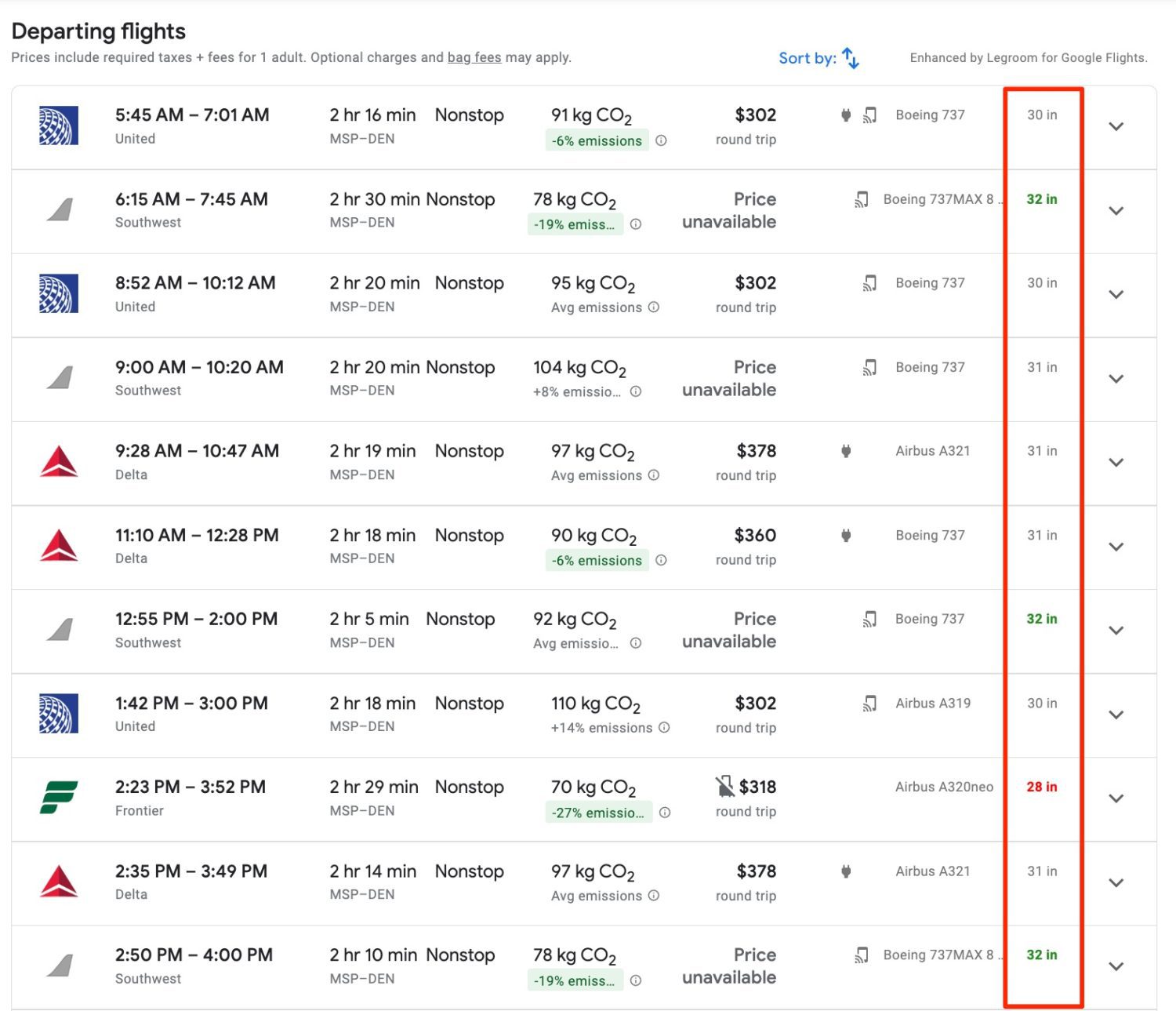Expand the 2:23 PM Frontier flight details
Screen dimensions: 1176x1011
1116,798
